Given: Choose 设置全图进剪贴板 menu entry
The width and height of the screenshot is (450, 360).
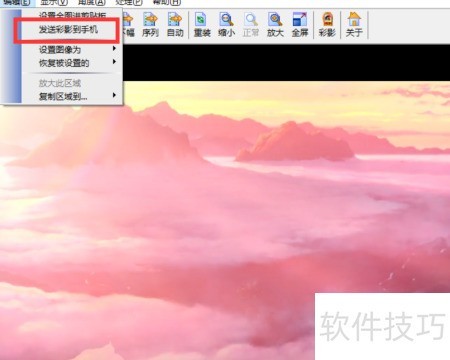Looking at the screenshot, I should point(72,15).
